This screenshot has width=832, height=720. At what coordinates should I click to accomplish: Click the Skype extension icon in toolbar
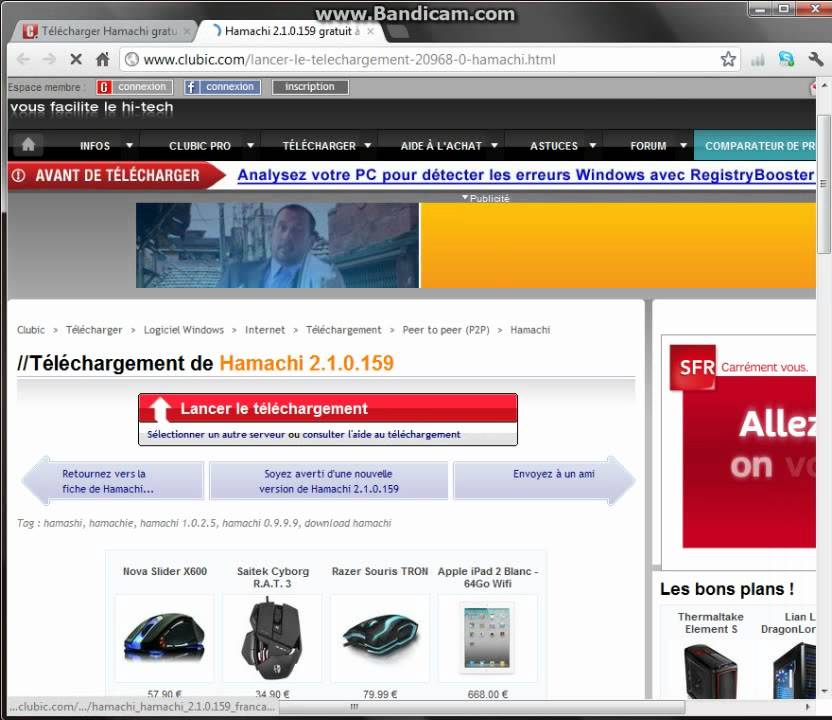786,59
